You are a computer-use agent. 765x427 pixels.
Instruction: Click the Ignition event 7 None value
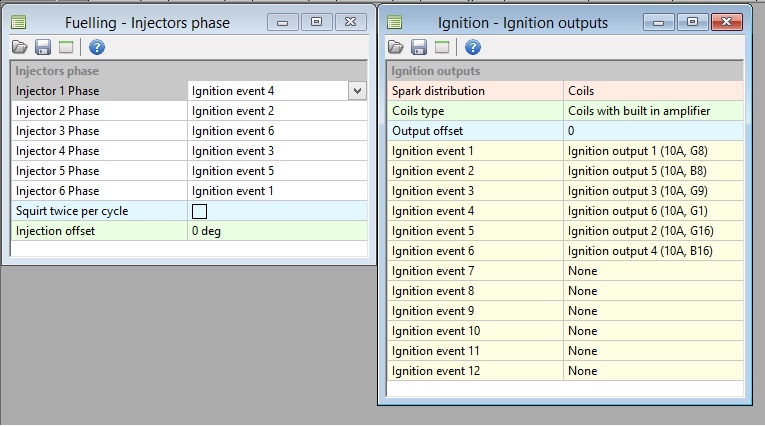coord(654,271)
